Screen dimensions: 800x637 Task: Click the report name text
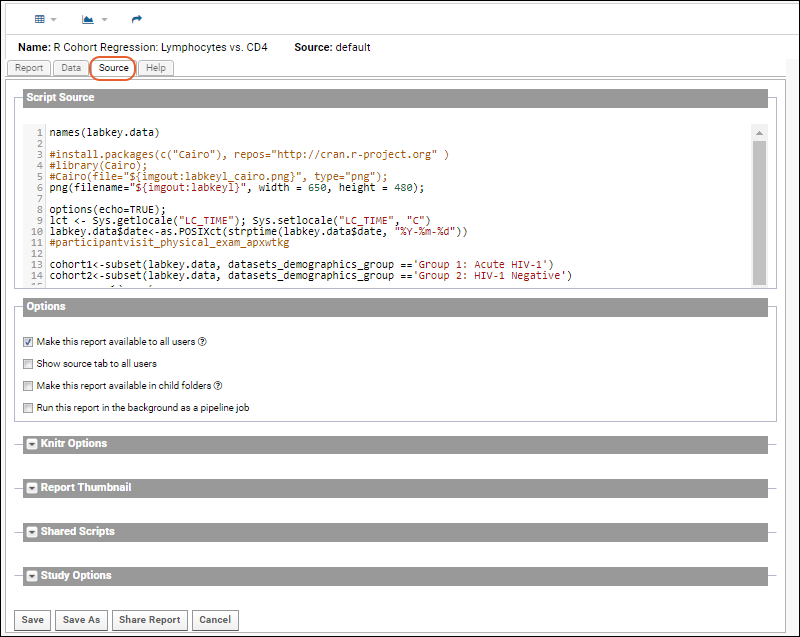coord(160,47)
